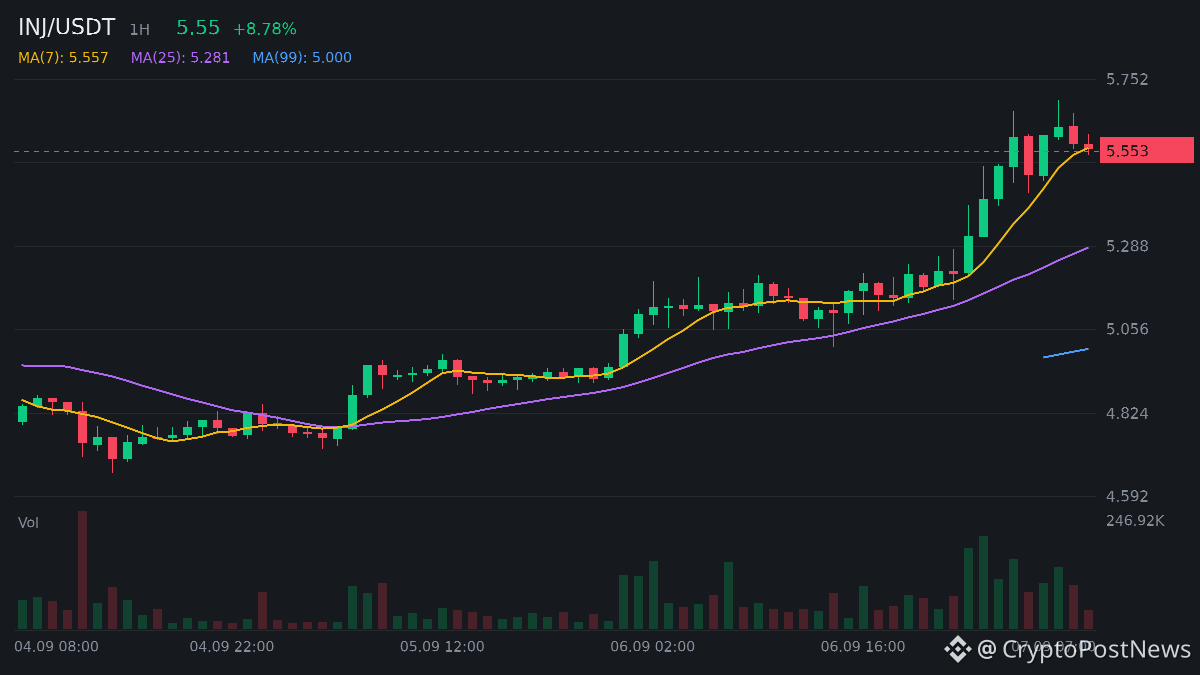The width and height of the screenshot is (1200, 675).
Task: Click the Binance logo icon in watermark
Action: coord(958,649)
